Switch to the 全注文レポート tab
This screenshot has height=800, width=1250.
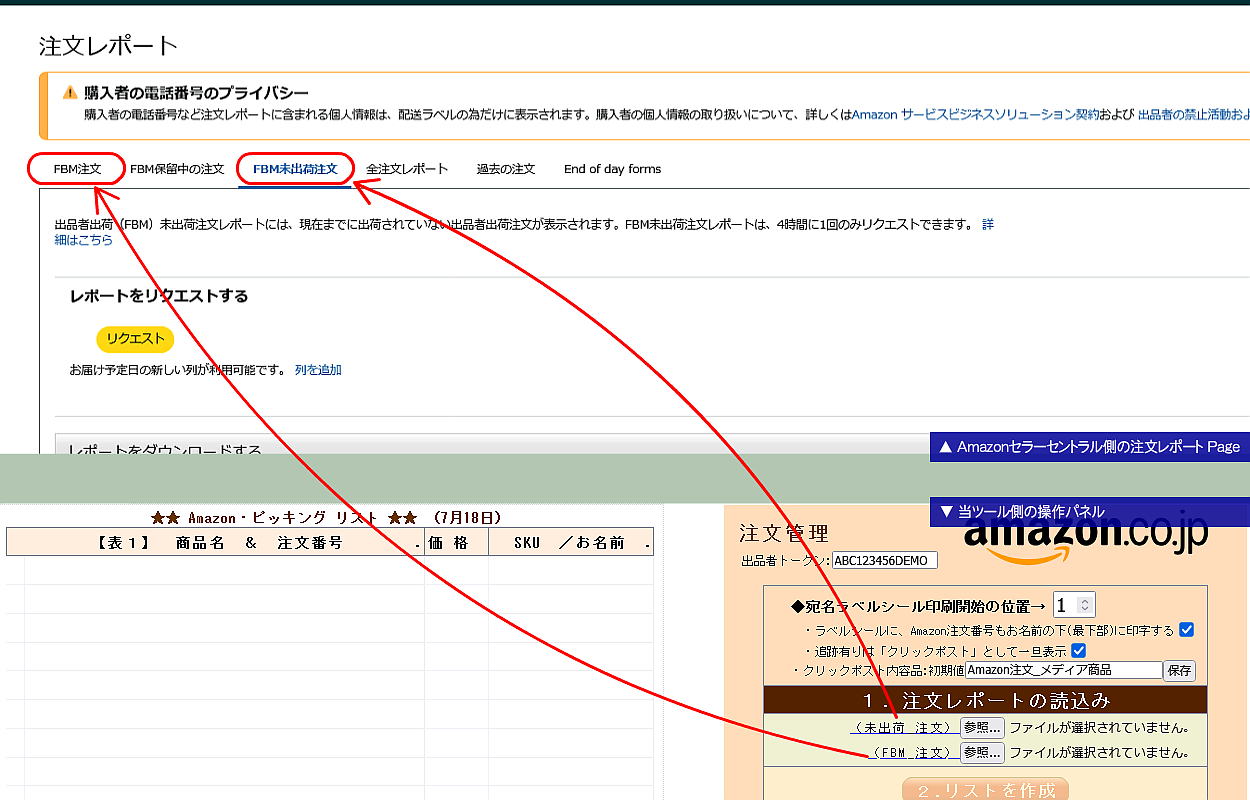coord(407,169)
